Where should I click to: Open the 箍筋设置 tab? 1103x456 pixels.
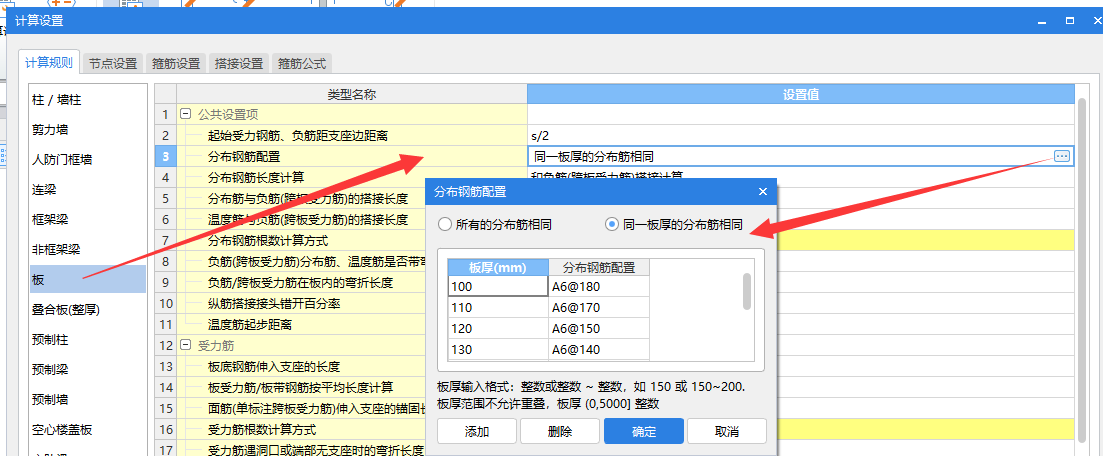176,63
